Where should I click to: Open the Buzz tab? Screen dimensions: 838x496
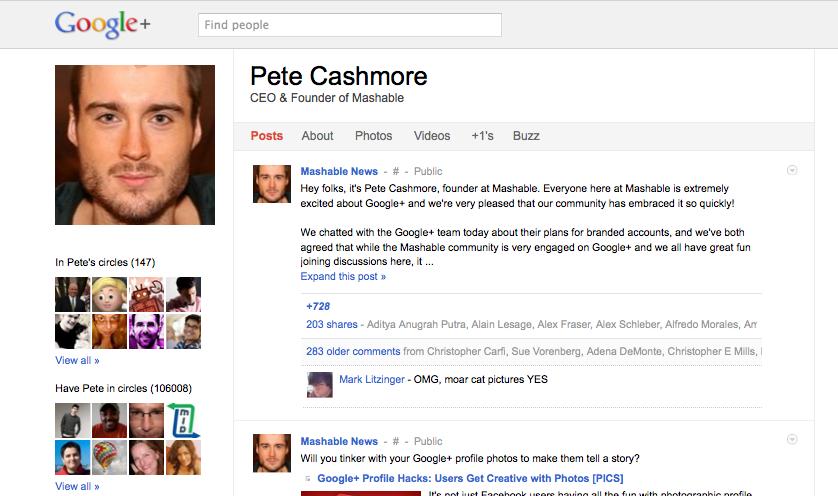[526, 136]
